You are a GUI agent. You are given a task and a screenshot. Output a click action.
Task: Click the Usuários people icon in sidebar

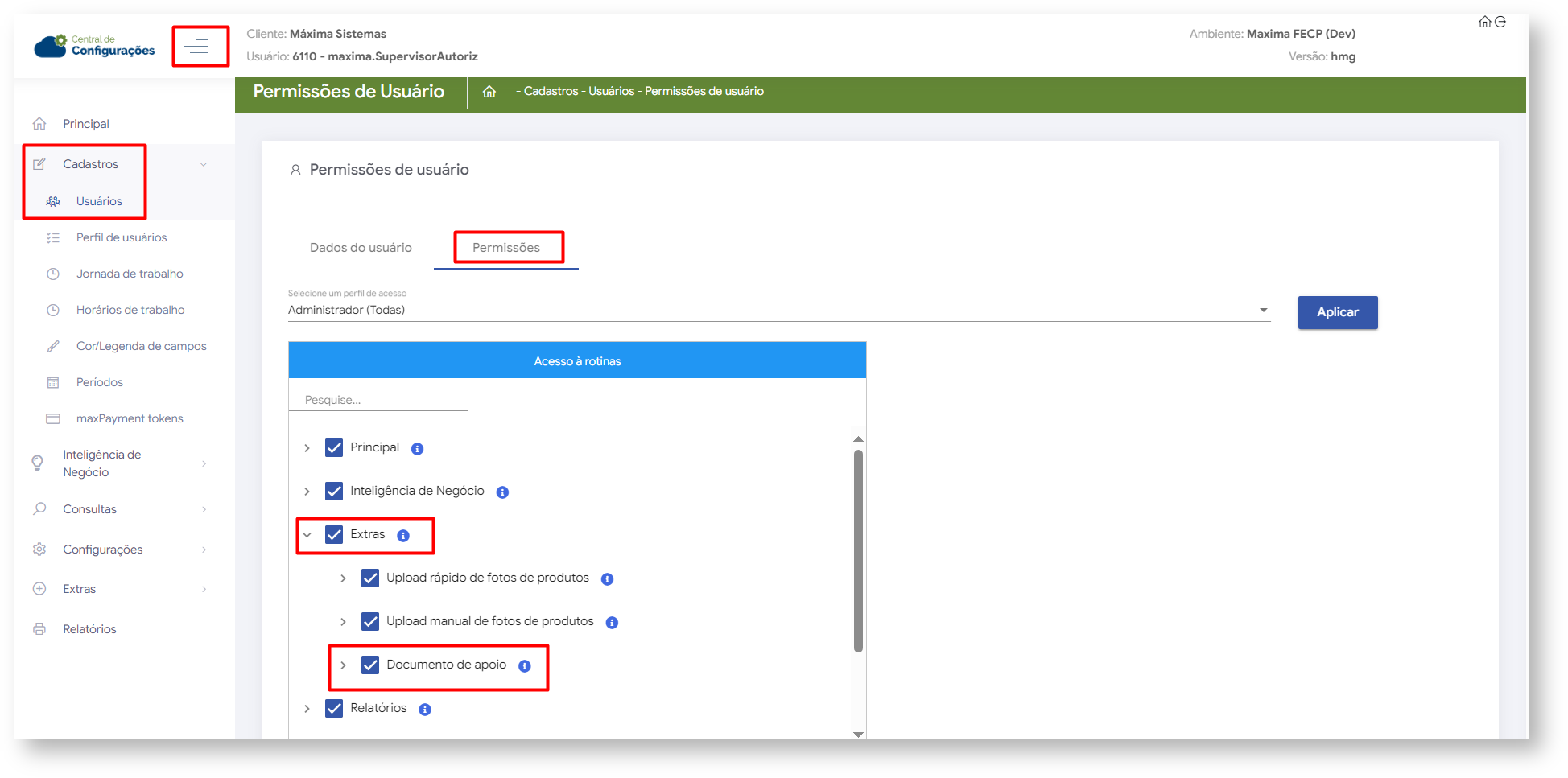53,201
